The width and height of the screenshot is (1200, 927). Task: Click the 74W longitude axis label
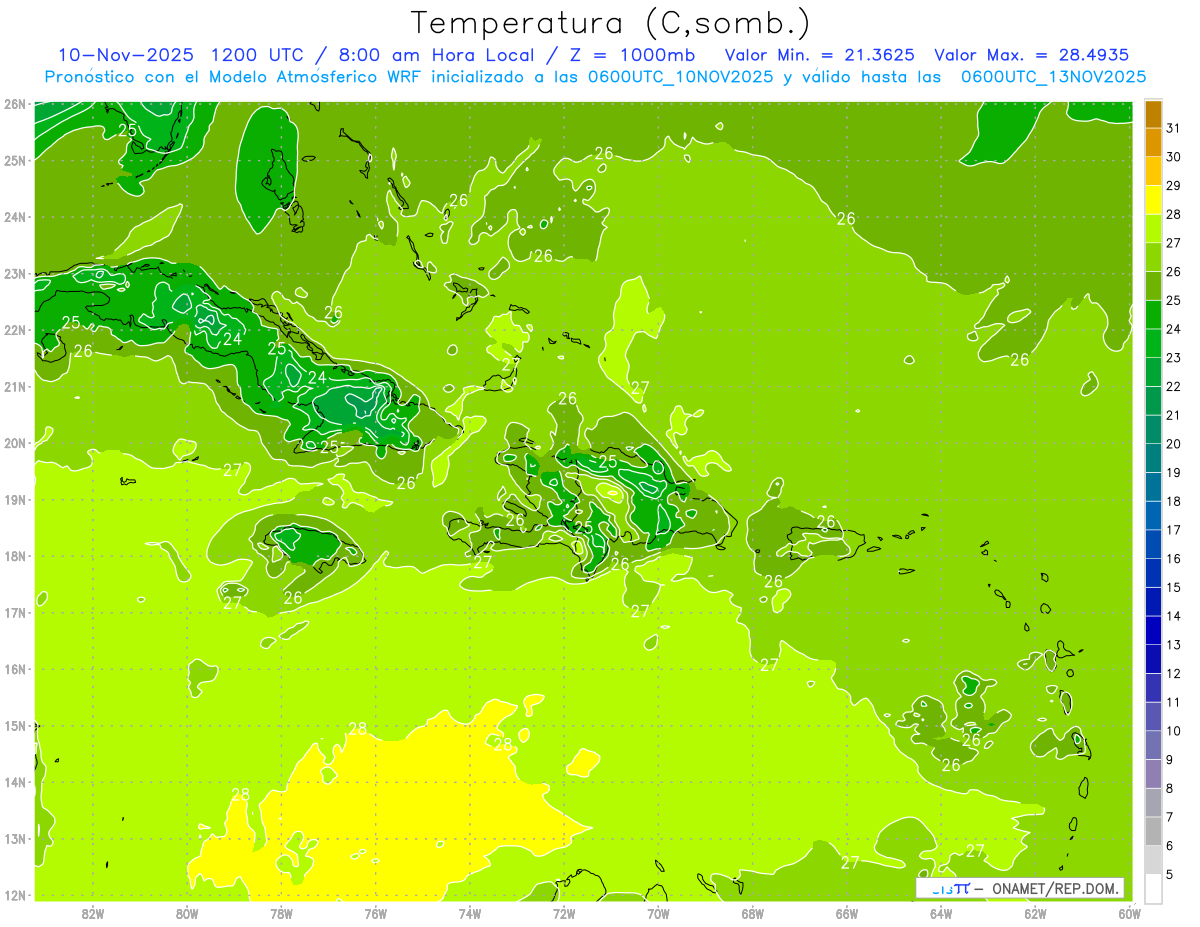pos(469,913)
